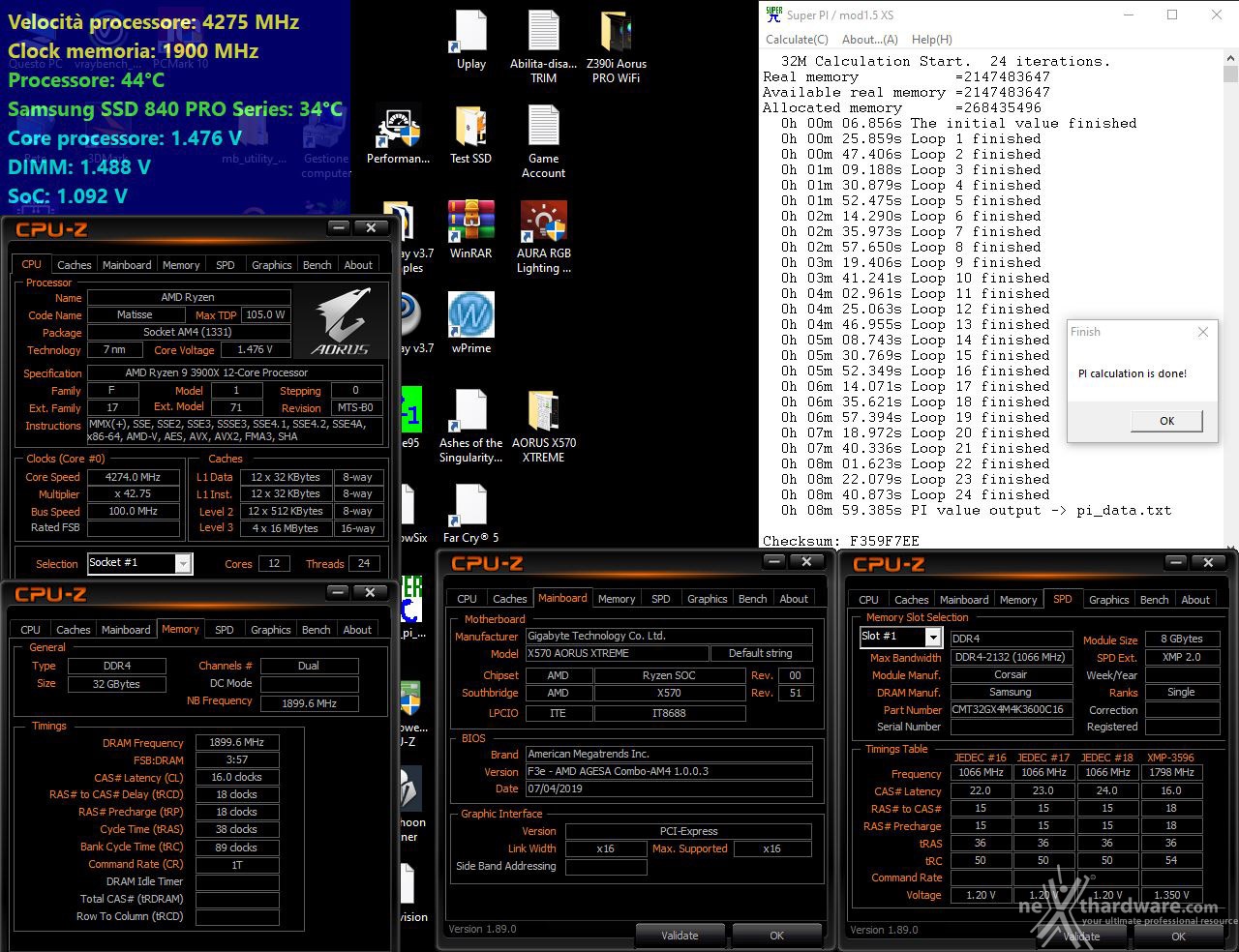Open About tab in CPU-Z SPD window
Screen dimensions: 1239x952
click(x=1195, y=600)
